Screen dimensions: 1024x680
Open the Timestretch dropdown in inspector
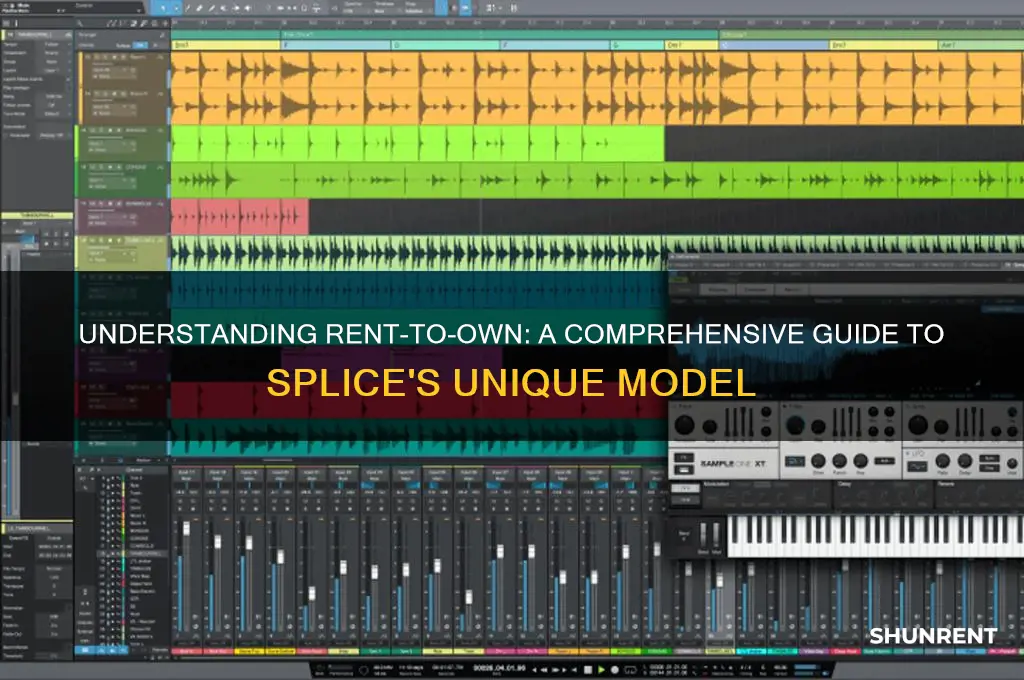tap(54, 53)
